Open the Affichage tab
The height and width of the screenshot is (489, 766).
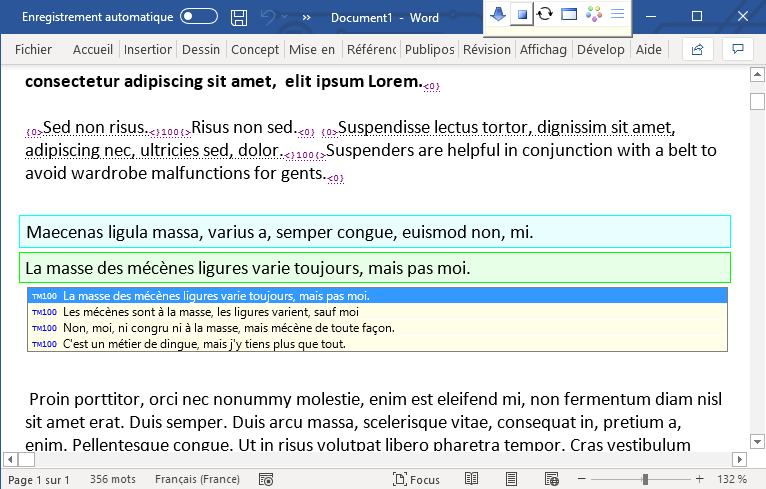point(543,49)
